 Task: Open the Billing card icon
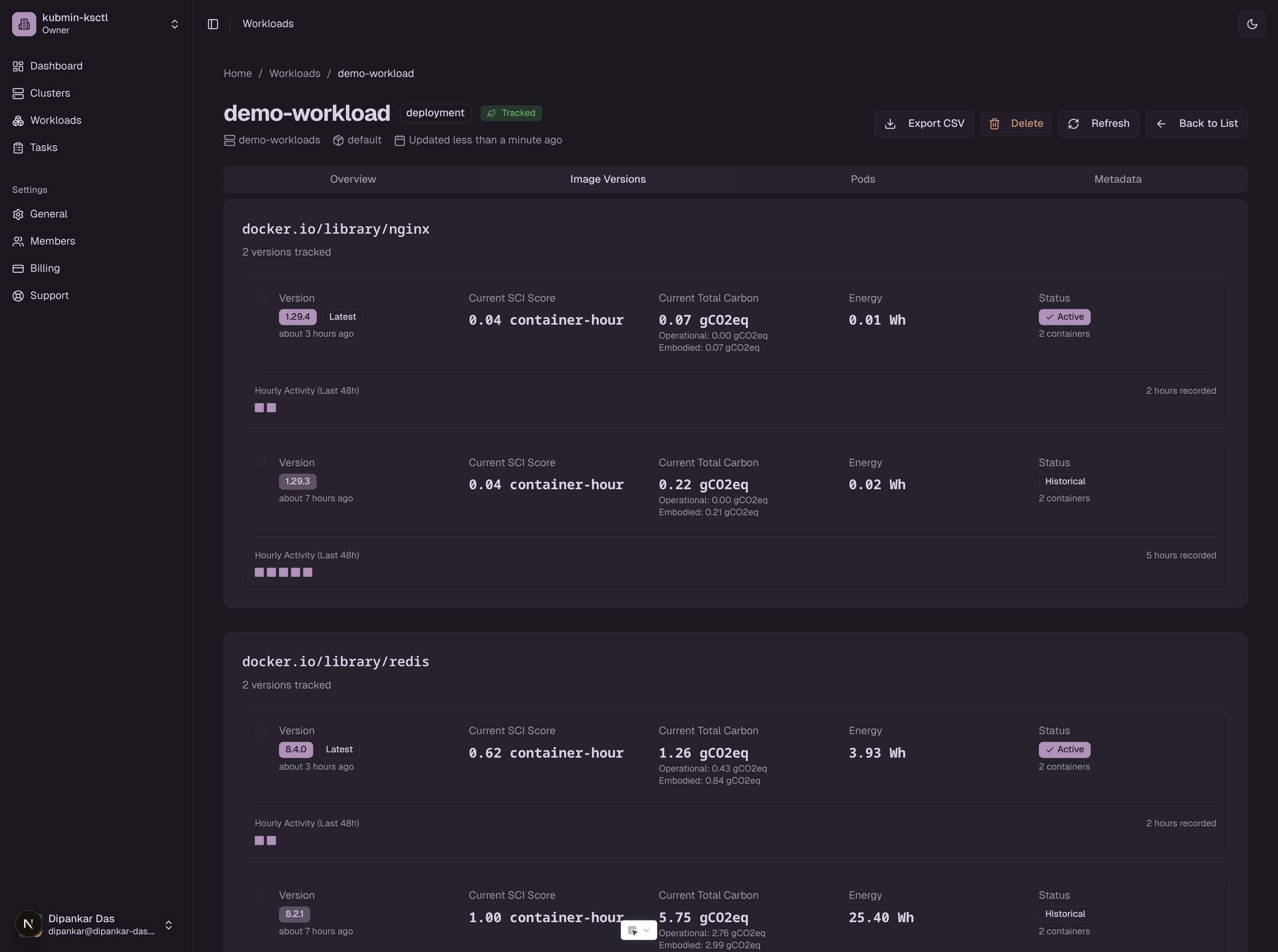pos(18,268)
